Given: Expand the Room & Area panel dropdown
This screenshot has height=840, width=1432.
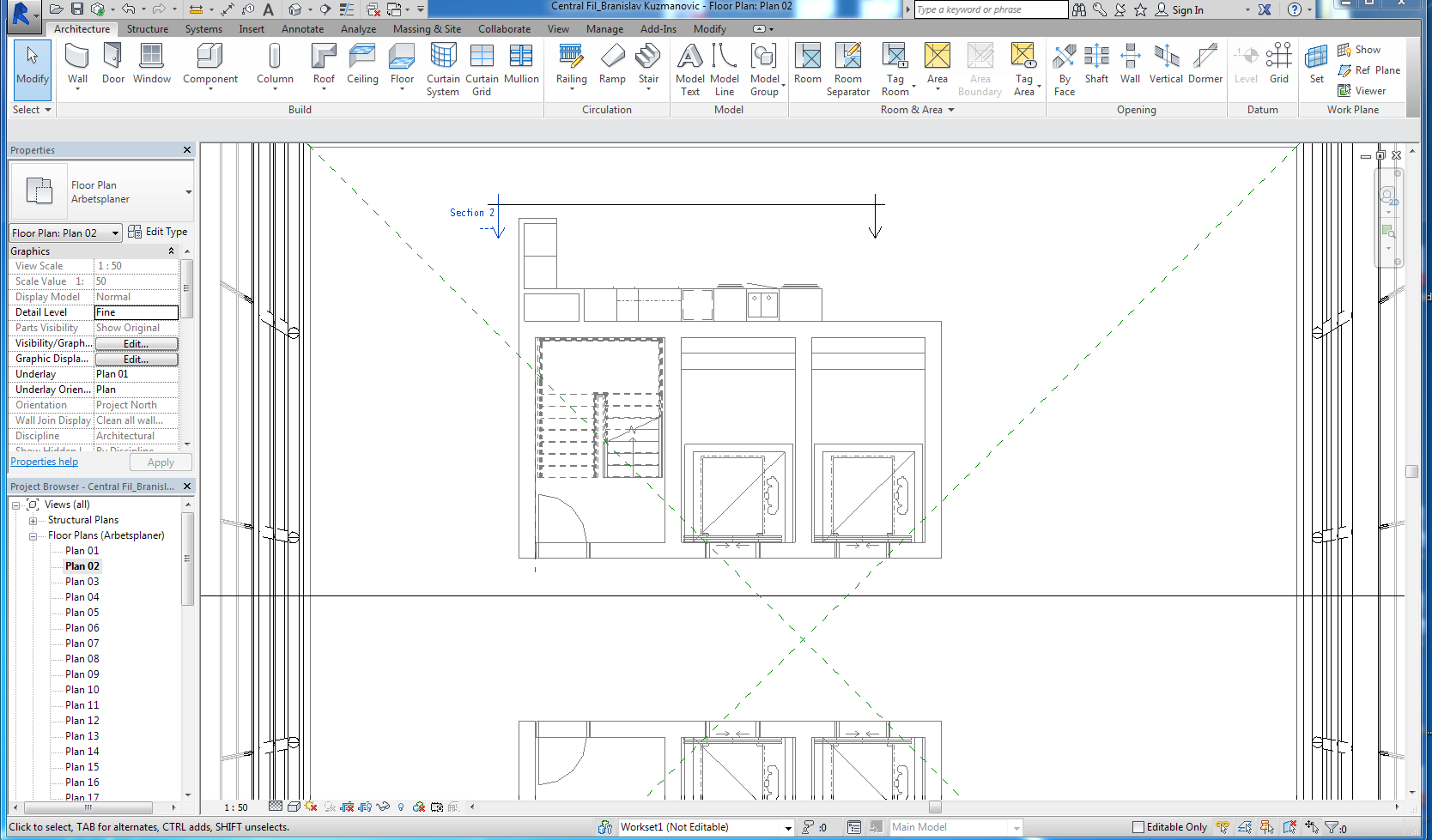Looking at the screenshot, I should [917, 110].
